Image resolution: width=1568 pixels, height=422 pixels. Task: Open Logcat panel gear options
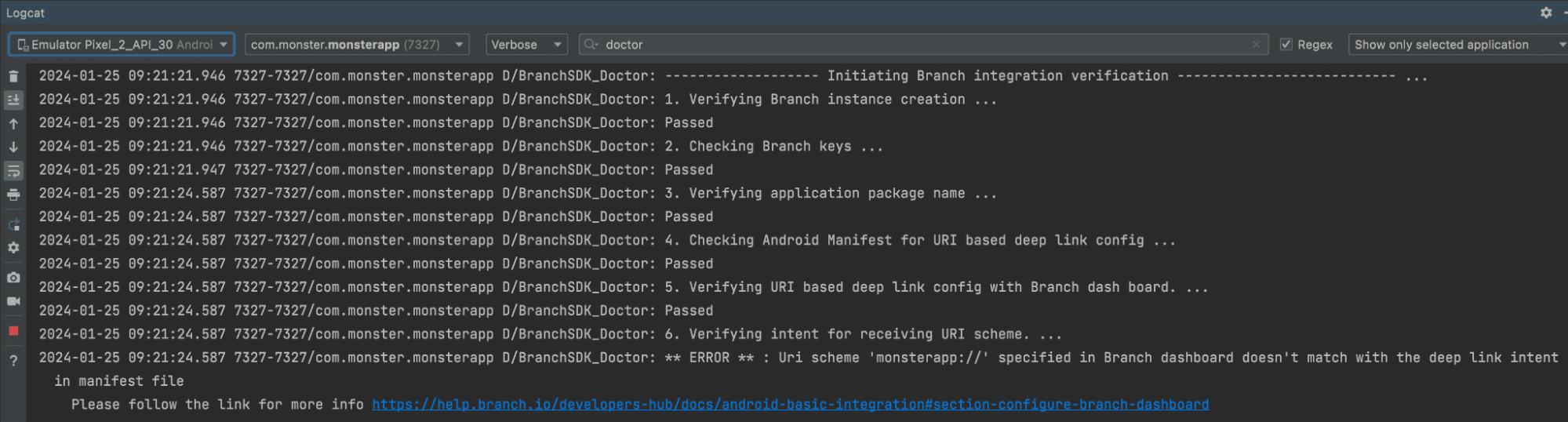click(1546, 13)
